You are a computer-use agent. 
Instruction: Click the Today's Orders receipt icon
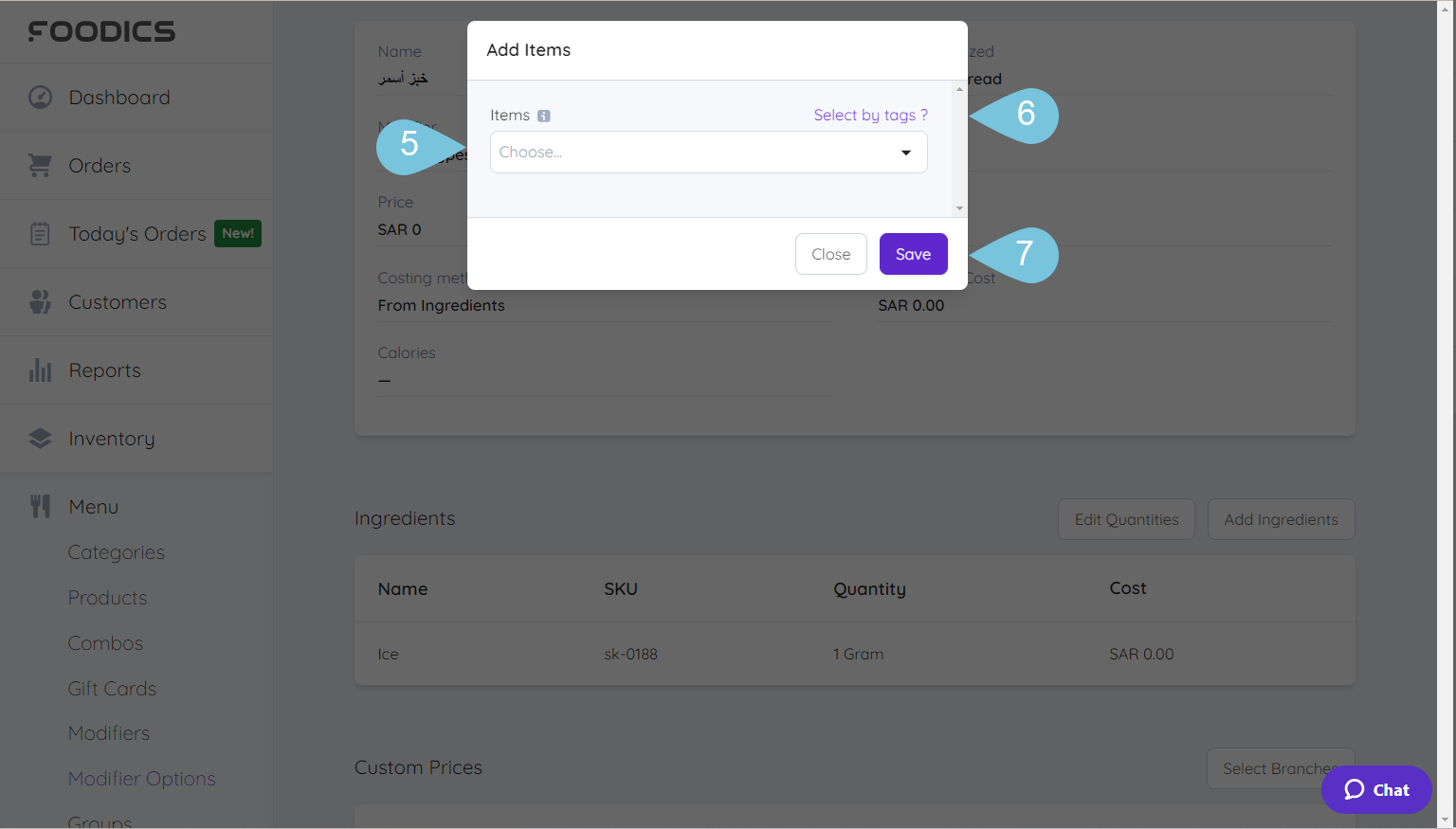[x=40, y=233]
